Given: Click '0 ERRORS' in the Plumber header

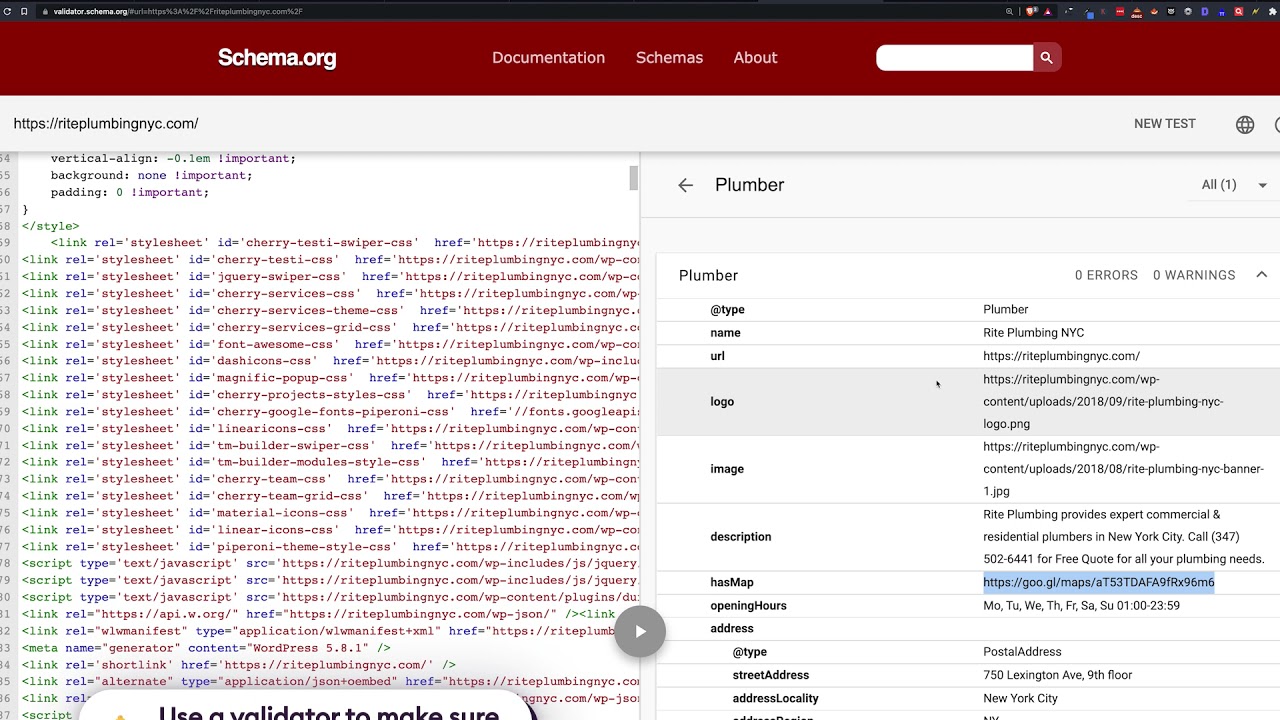Looking at the screenshot, I should click(1106, 275).
